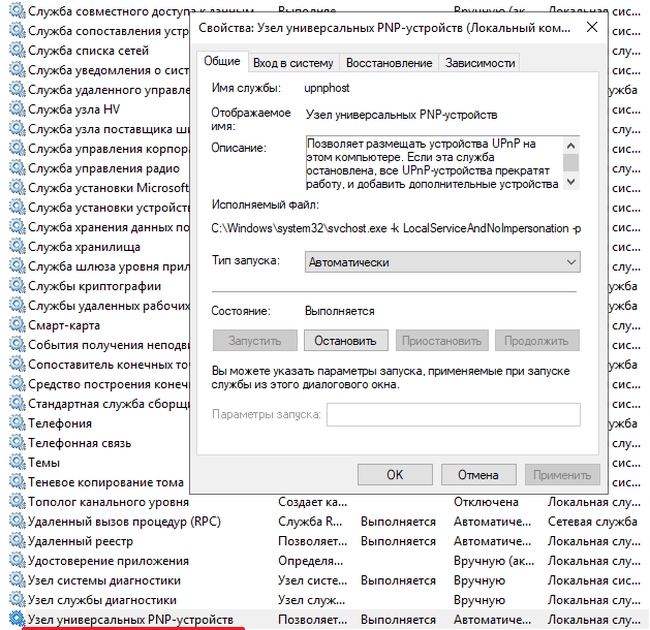Viewport: 650px width, 630px height.
Task: Open the Восстановление tab
Action: [390, 62]
